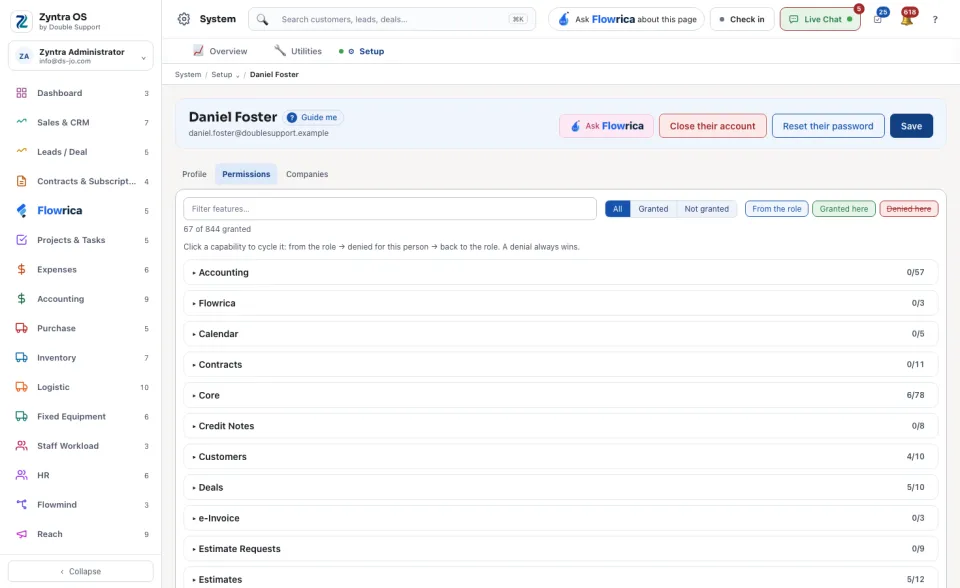Click the Utilities wrench icon
Image resolution: width=960 pixels, height=588 pixels.
point(280,51)
